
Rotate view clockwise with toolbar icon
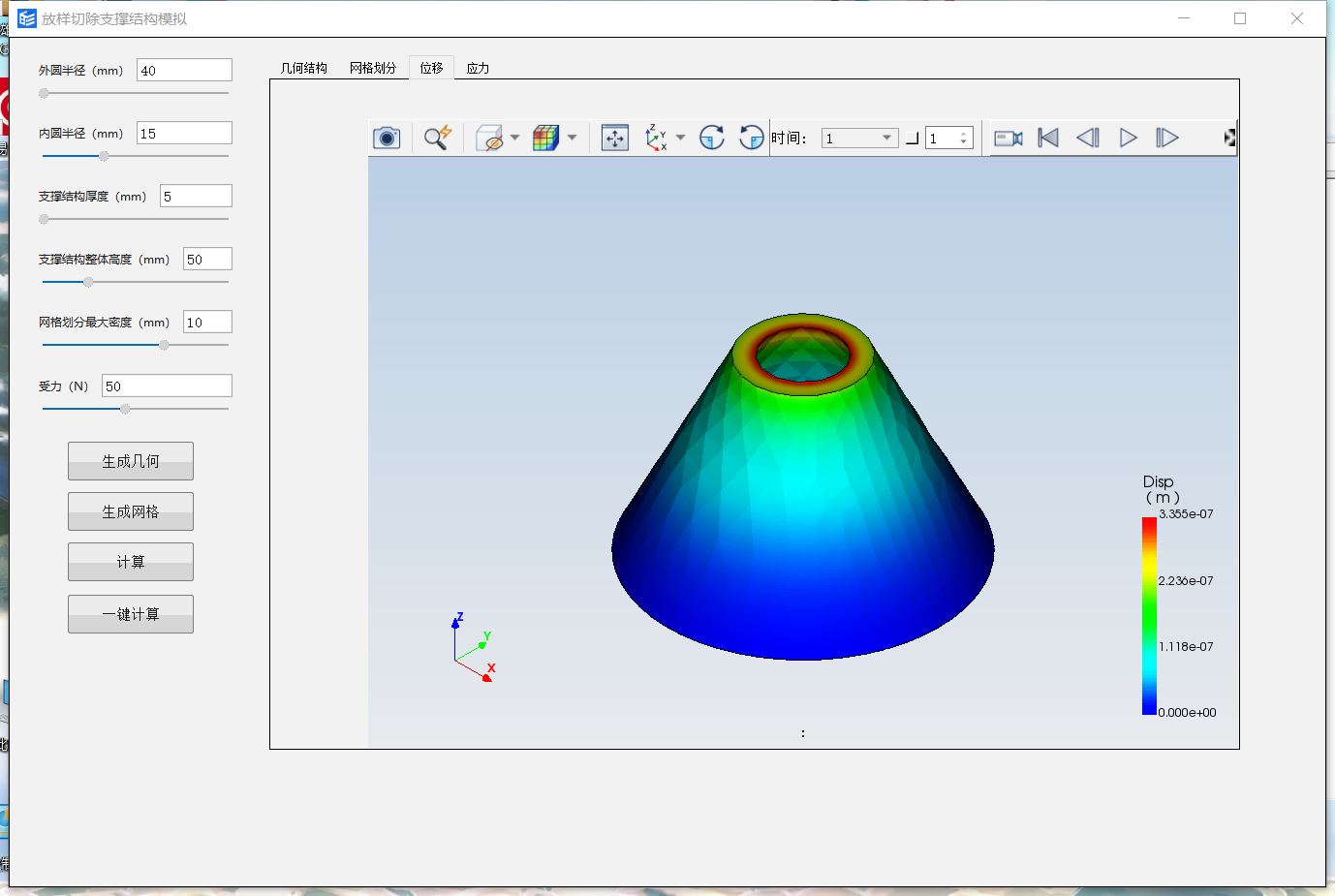tap(712, 138)
